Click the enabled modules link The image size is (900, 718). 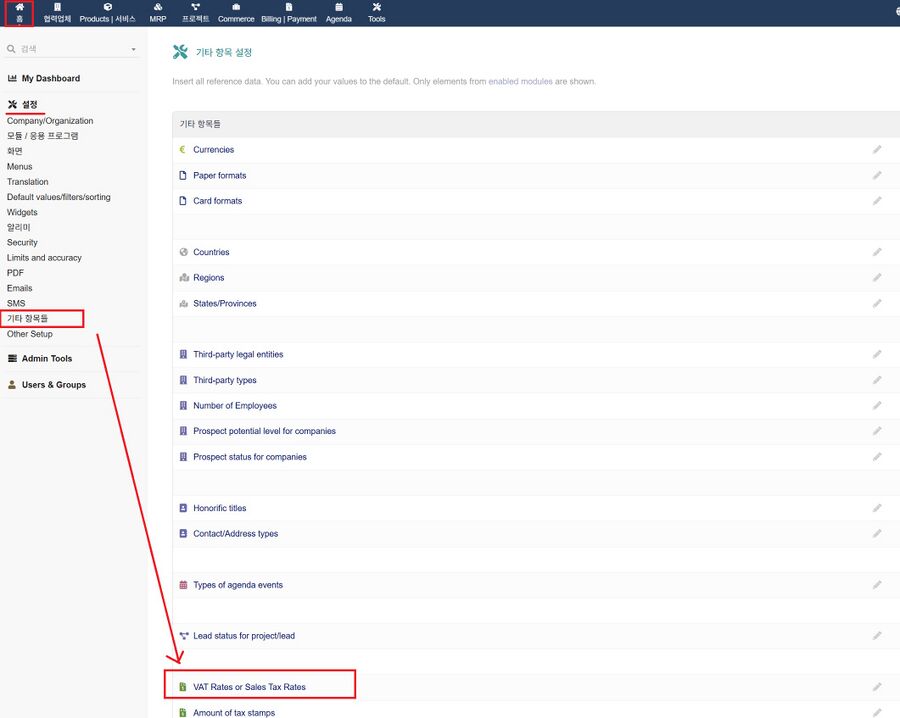point(520,81)
